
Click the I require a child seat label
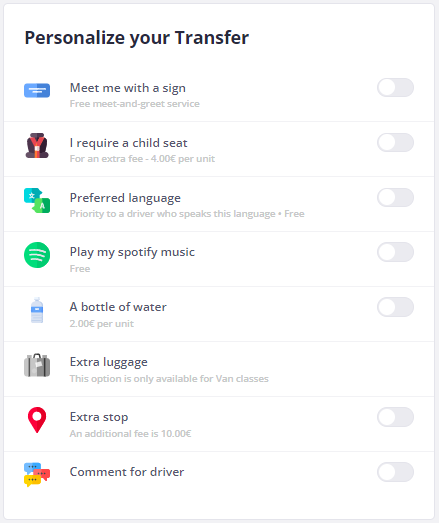[128, 143]
